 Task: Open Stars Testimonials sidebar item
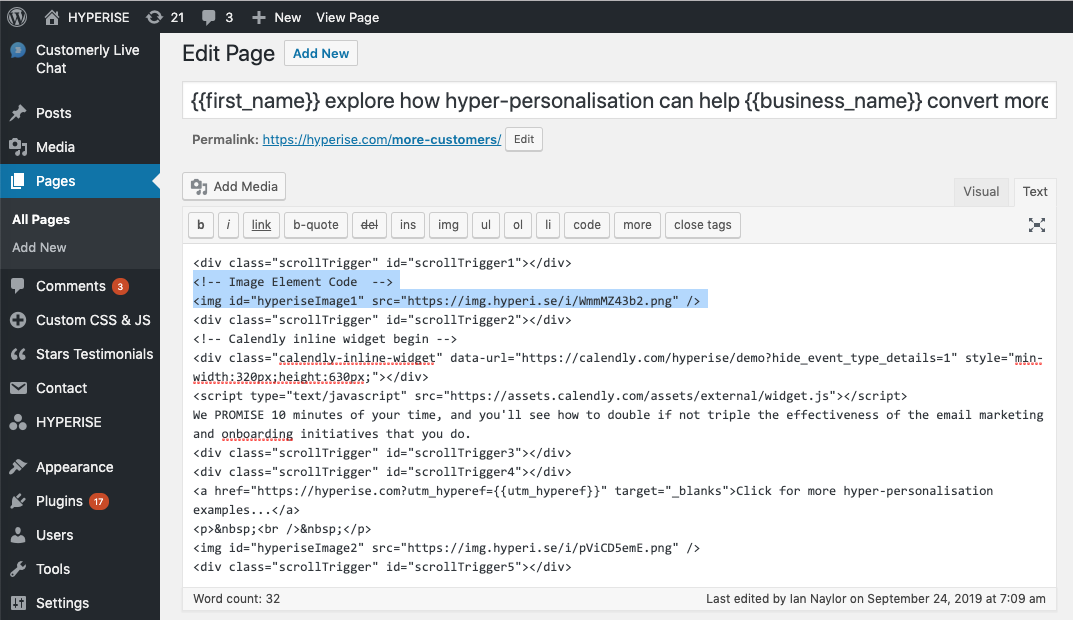point(94,354)
